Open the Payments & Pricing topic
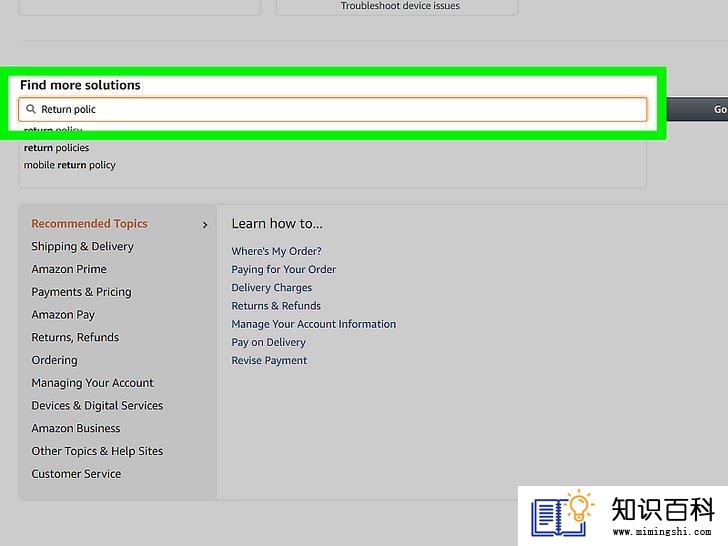The image size is (728, 546). 81,292
